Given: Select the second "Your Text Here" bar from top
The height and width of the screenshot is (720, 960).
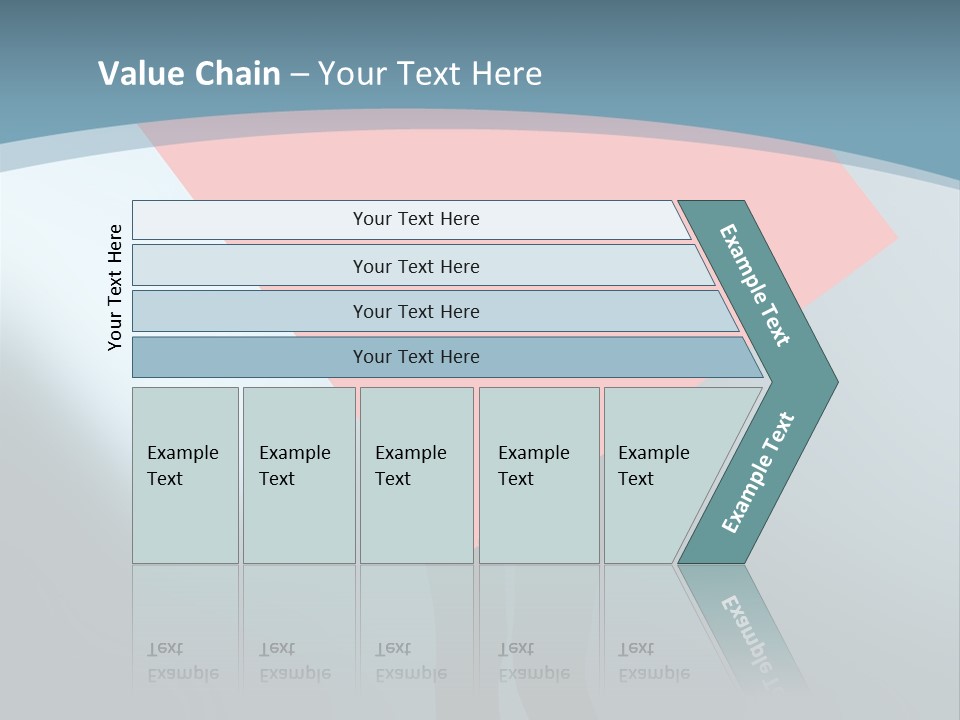Looking at the screenshot, I should tap(416, 266).
